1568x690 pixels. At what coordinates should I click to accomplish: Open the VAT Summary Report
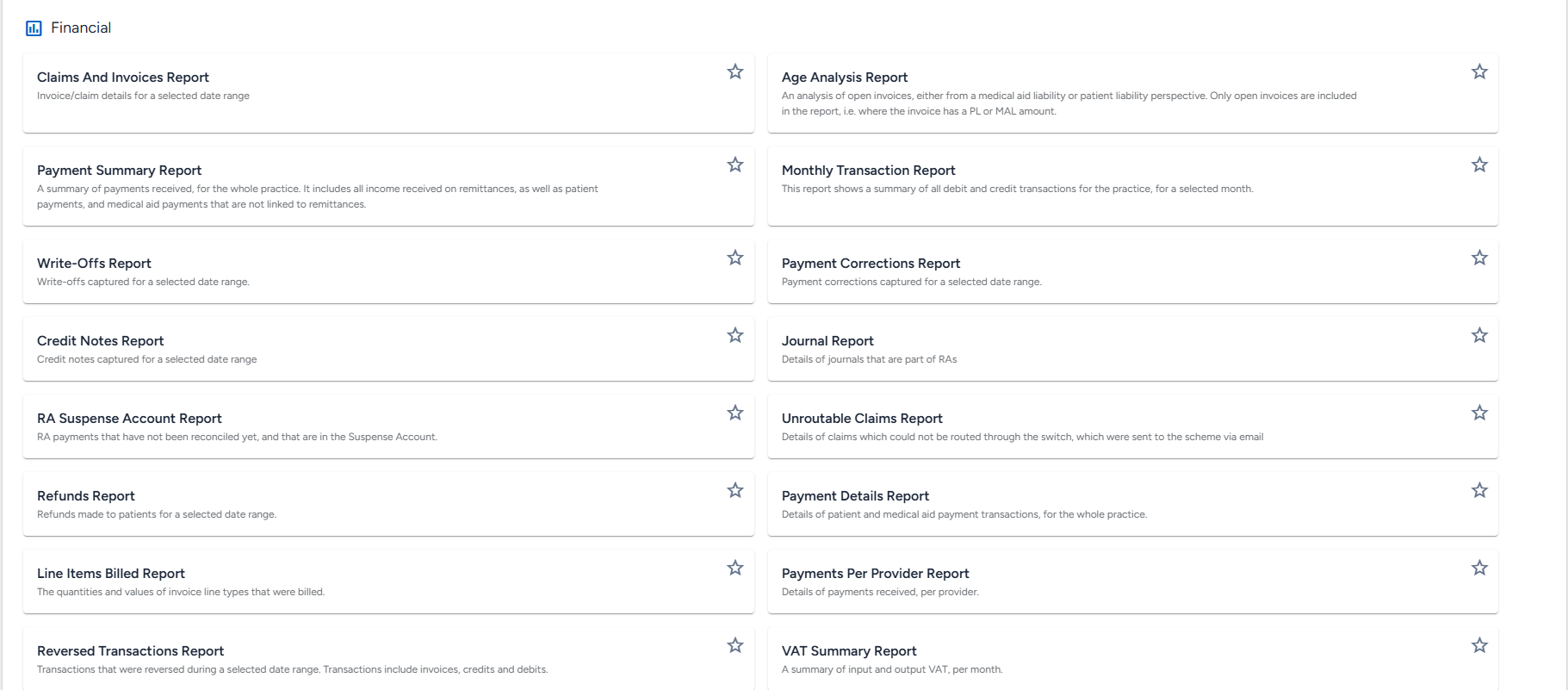[1133, 659]
